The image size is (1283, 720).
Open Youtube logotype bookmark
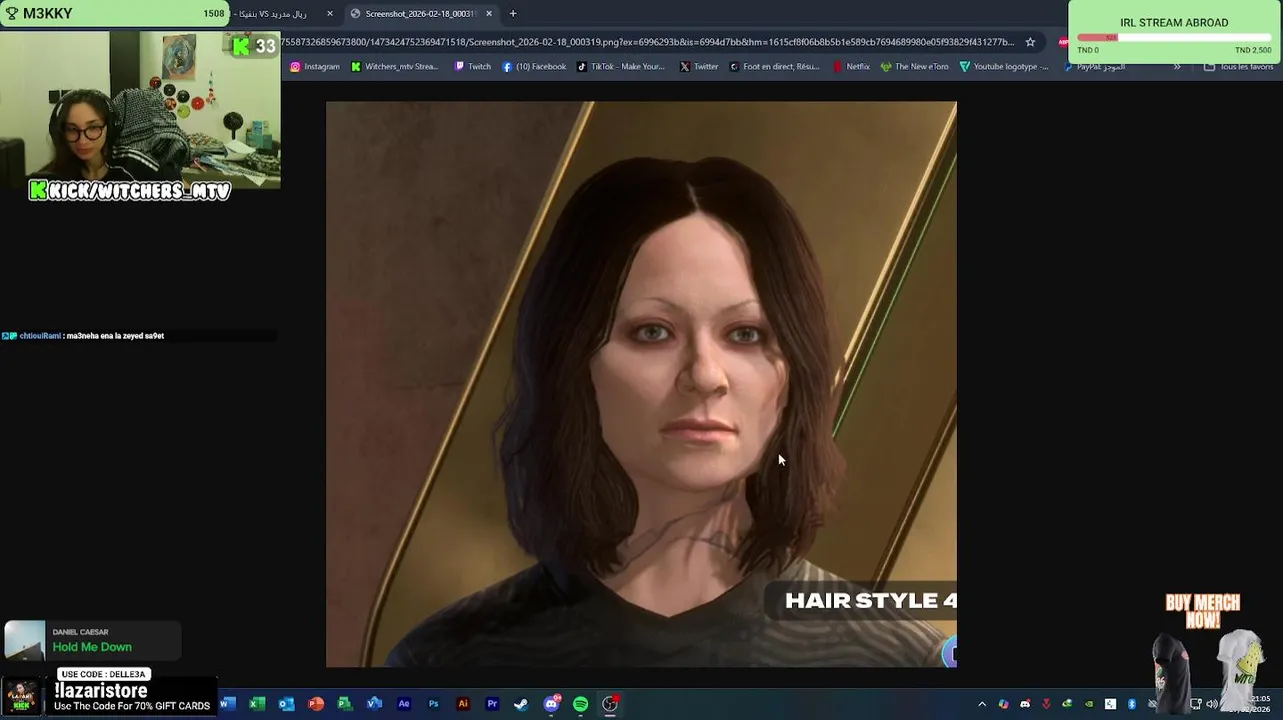[1004, 67]
